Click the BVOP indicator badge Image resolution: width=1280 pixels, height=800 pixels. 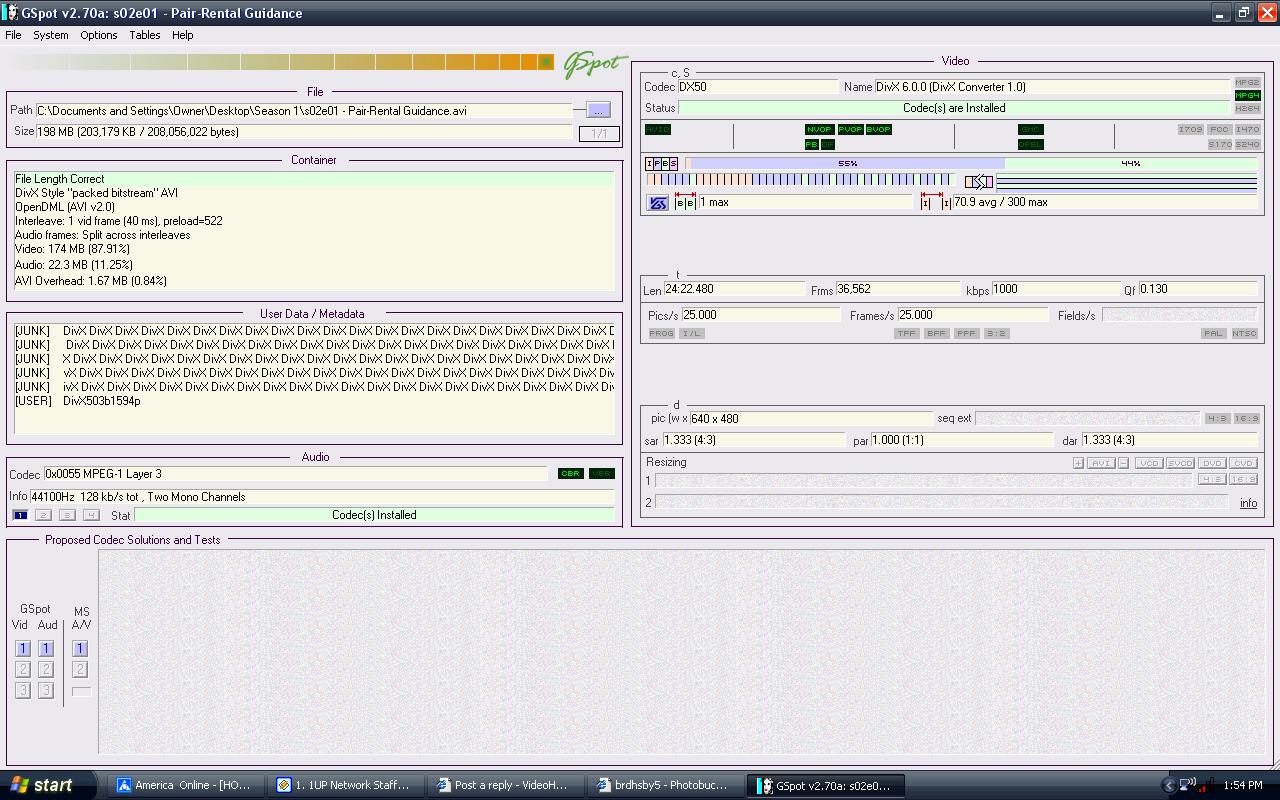pyautogui.click(x=878, y=130)
